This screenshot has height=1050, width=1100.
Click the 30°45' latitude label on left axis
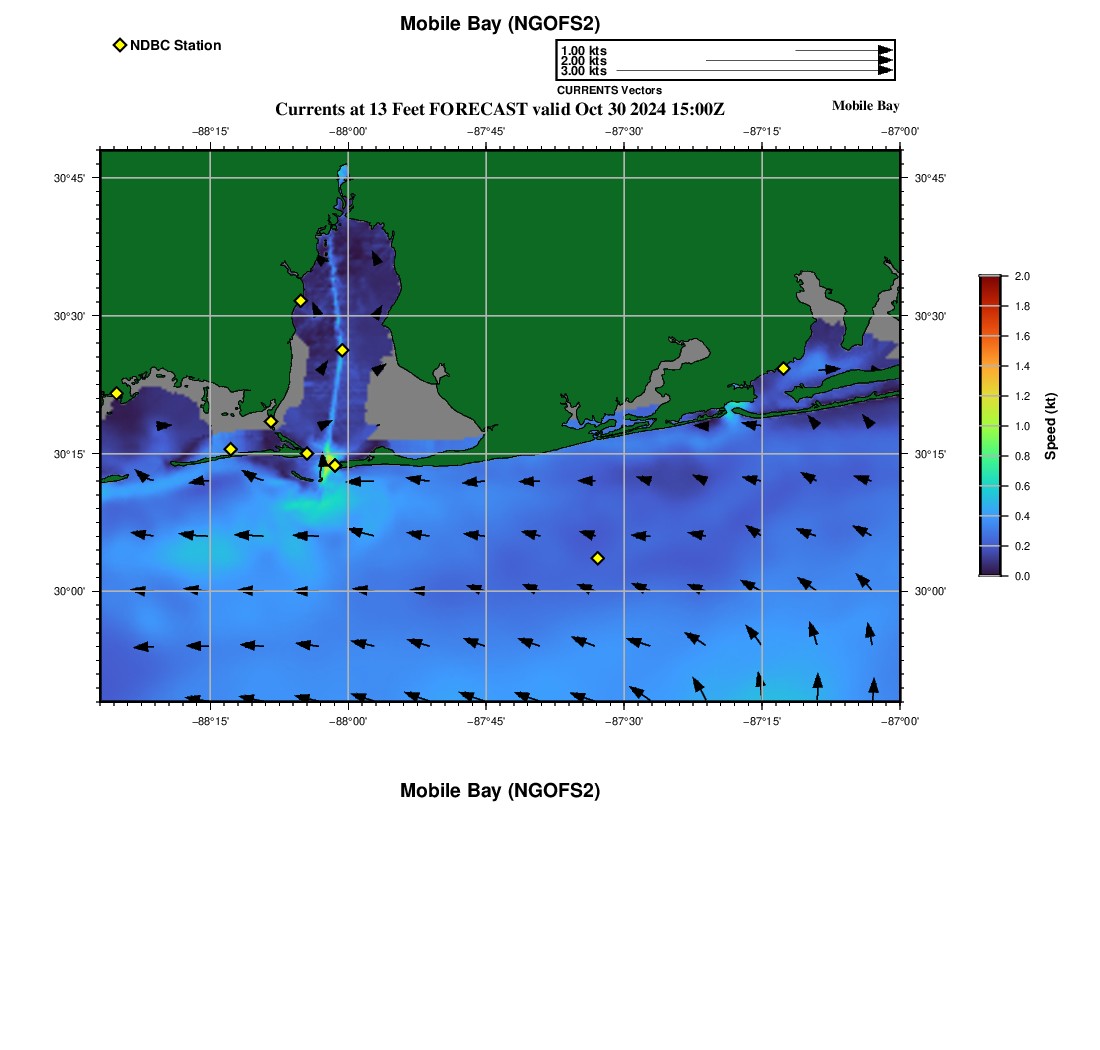click(69, 178)
